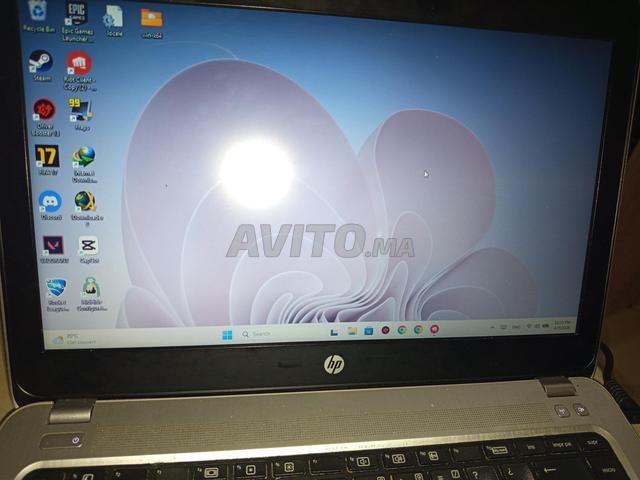The width and height of the screenshot is (640, 480).
Task: Launch Rocket League desktop shortcut
Action: (56, 288)
